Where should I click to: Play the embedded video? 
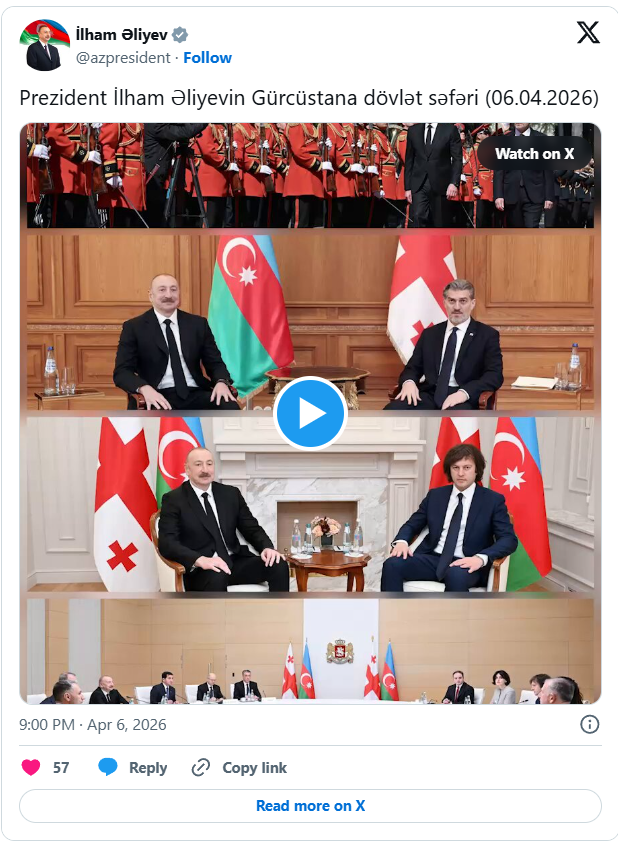(x=310, y=413)
